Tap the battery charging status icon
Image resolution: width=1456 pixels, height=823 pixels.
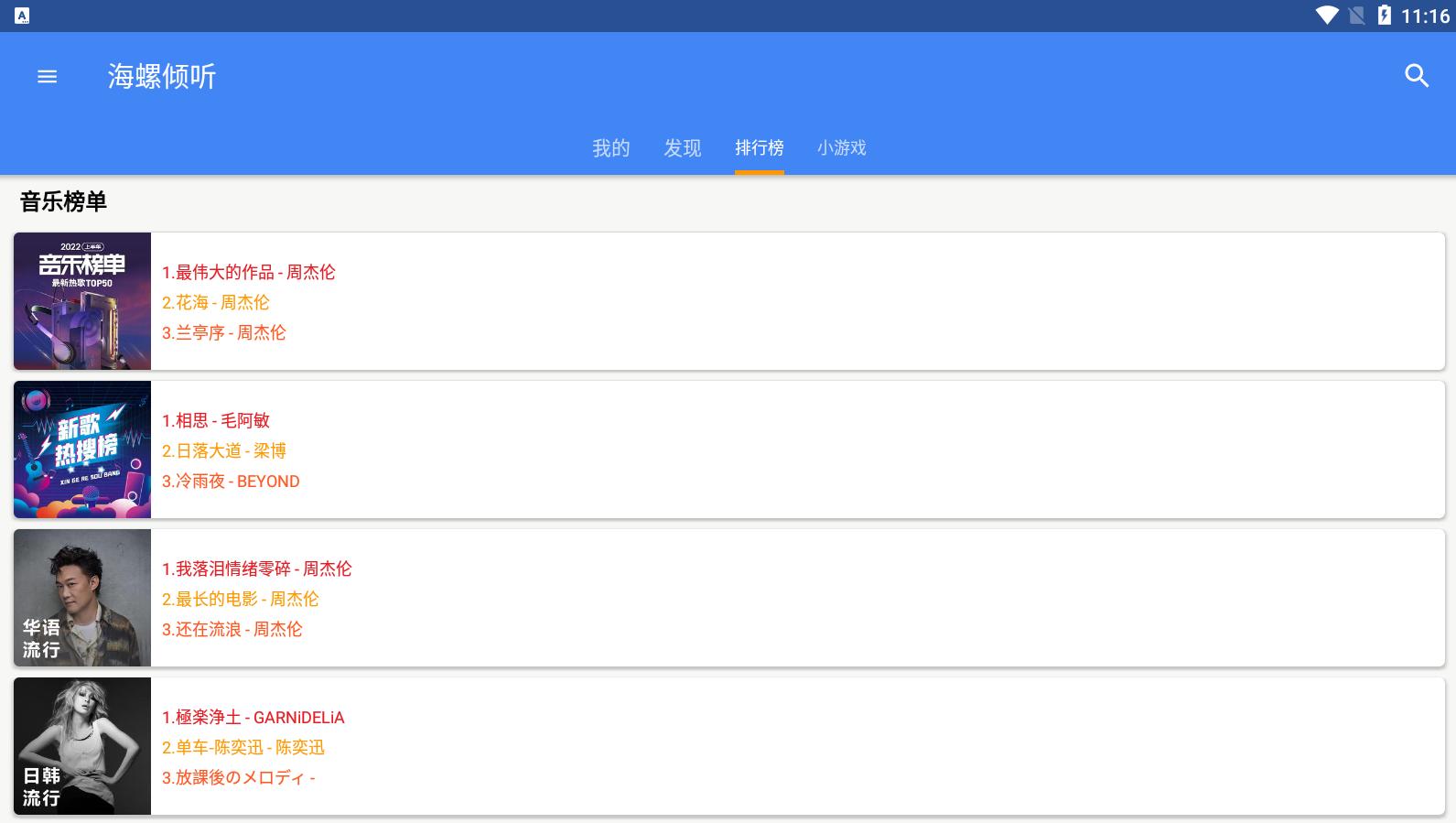[x=1384, y=16]
